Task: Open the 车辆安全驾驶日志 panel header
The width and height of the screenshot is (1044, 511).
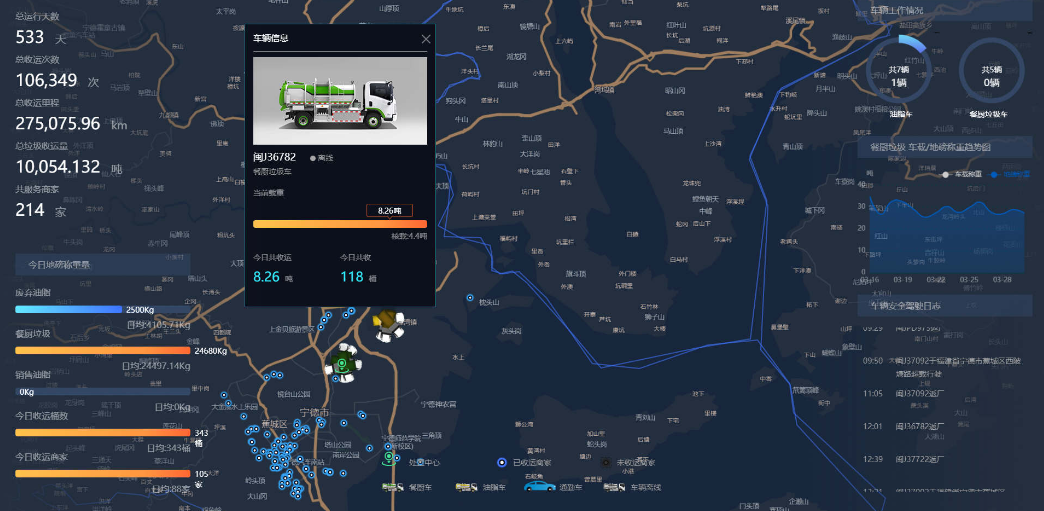Action: pyautogui.click(x=945, y=306)
